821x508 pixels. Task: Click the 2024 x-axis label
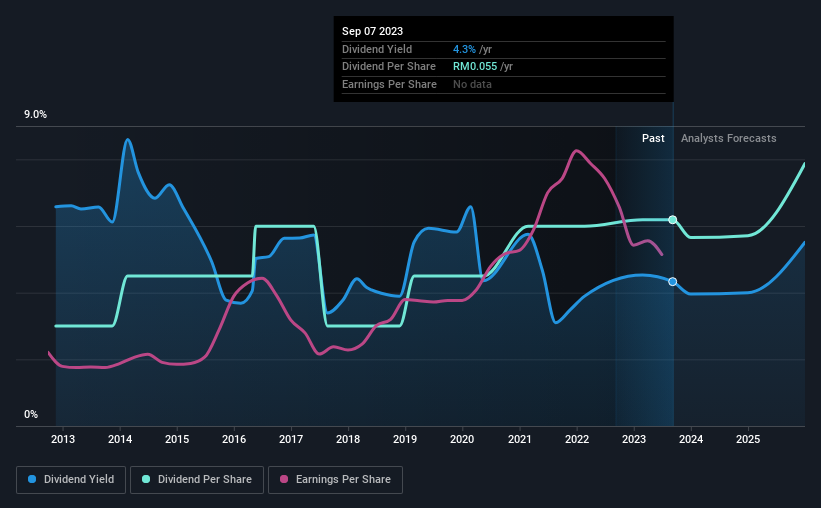coord(691,439)
